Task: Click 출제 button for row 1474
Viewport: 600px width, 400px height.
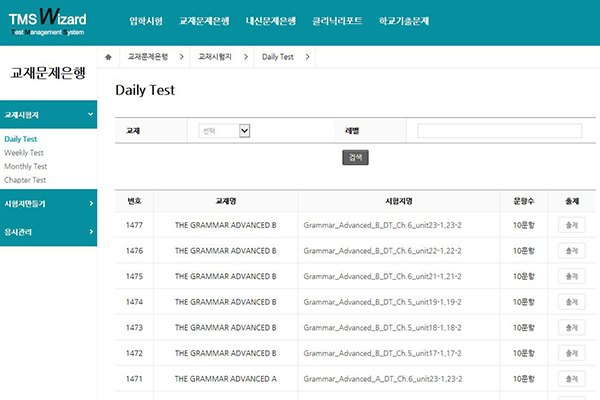Action: [x=572, y=302]
